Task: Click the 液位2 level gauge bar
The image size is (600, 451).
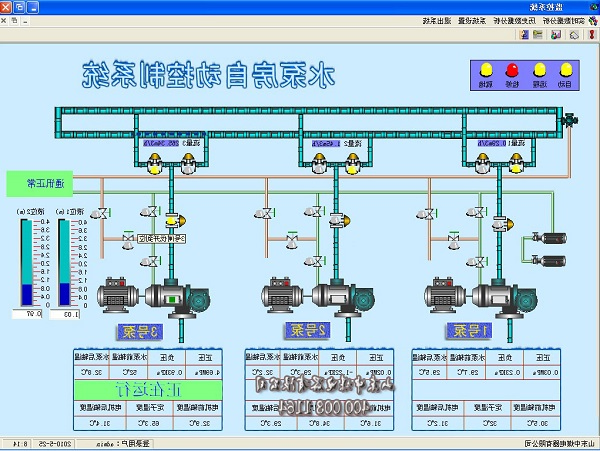Action: [x=27, y=262]
